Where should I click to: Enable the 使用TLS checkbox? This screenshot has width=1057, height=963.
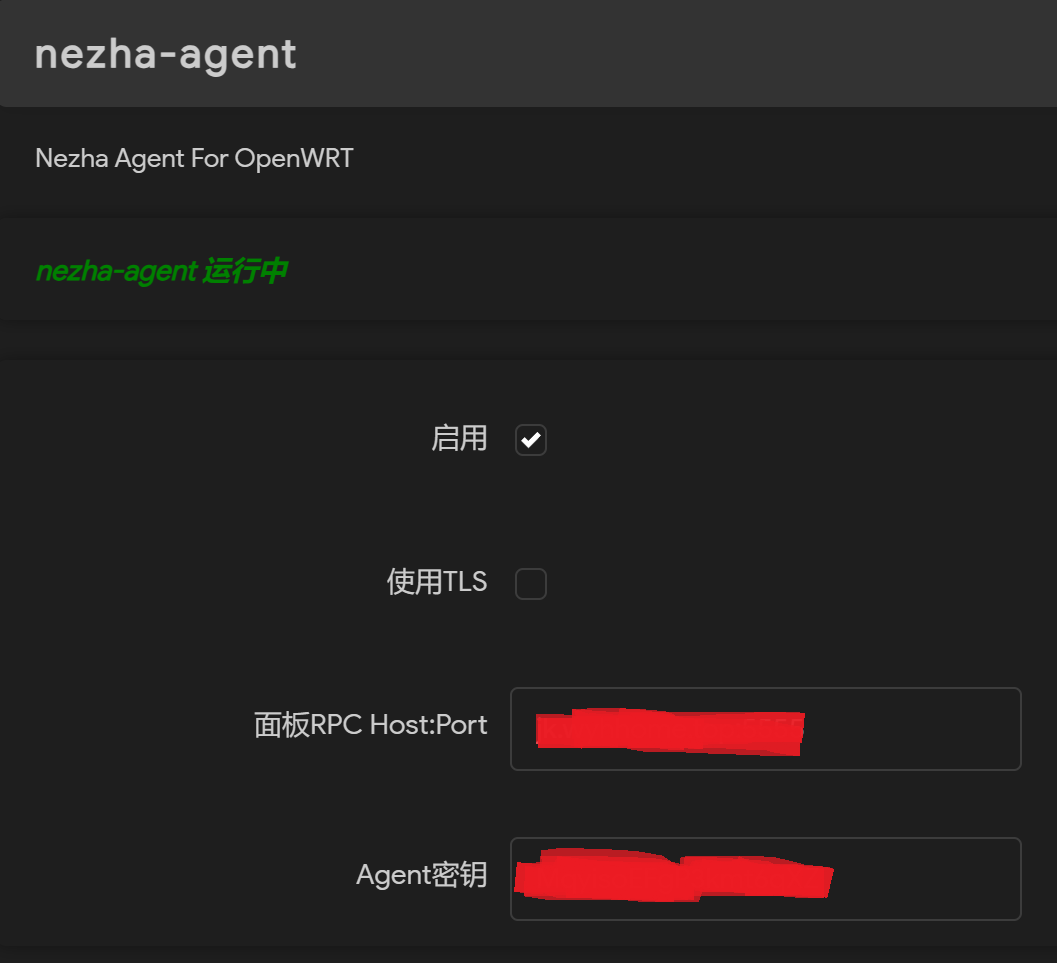pos(530,584)
